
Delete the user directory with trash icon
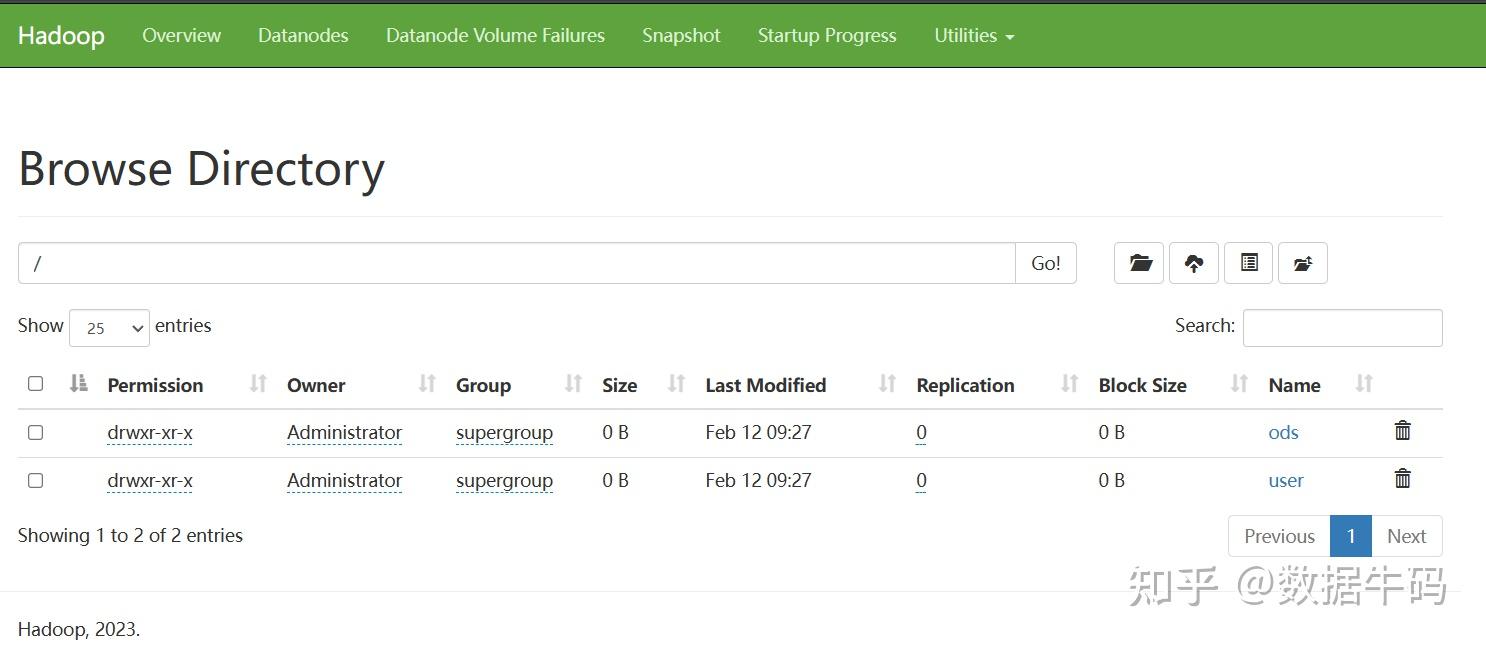[1403, 479]
